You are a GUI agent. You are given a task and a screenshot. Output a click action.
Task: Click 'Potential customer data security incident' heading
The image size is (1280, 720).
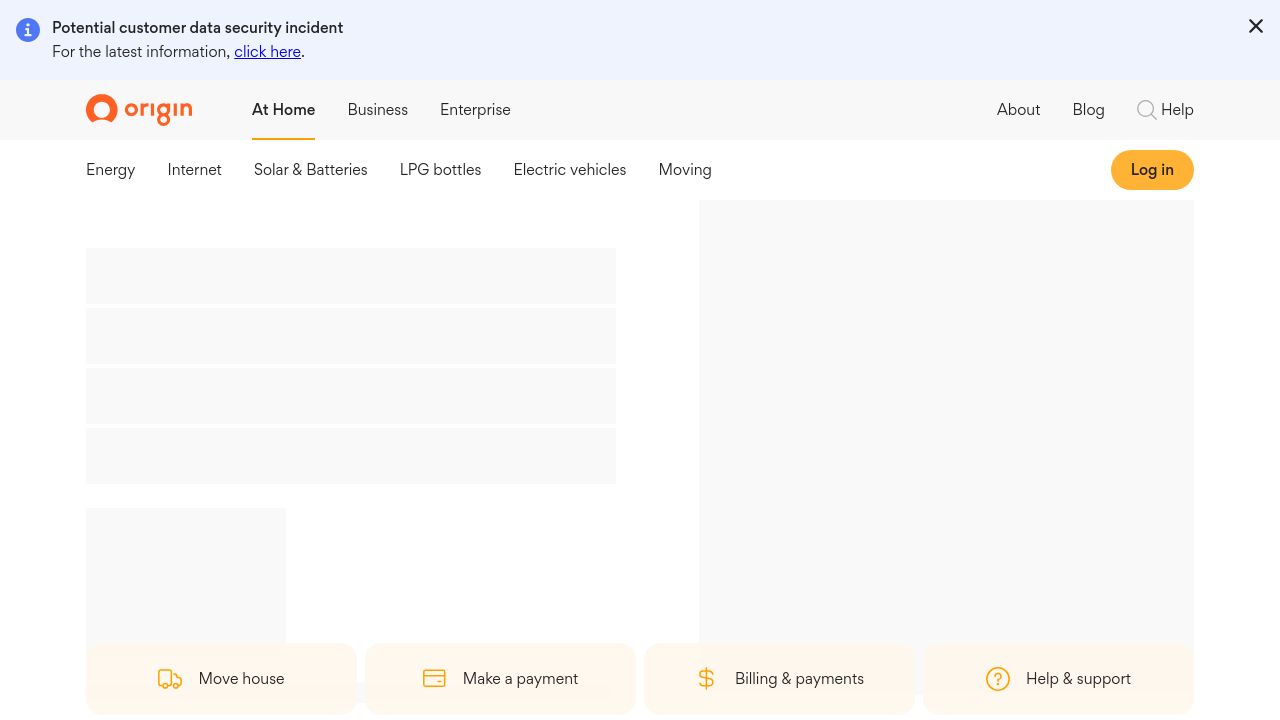(197, 28)
